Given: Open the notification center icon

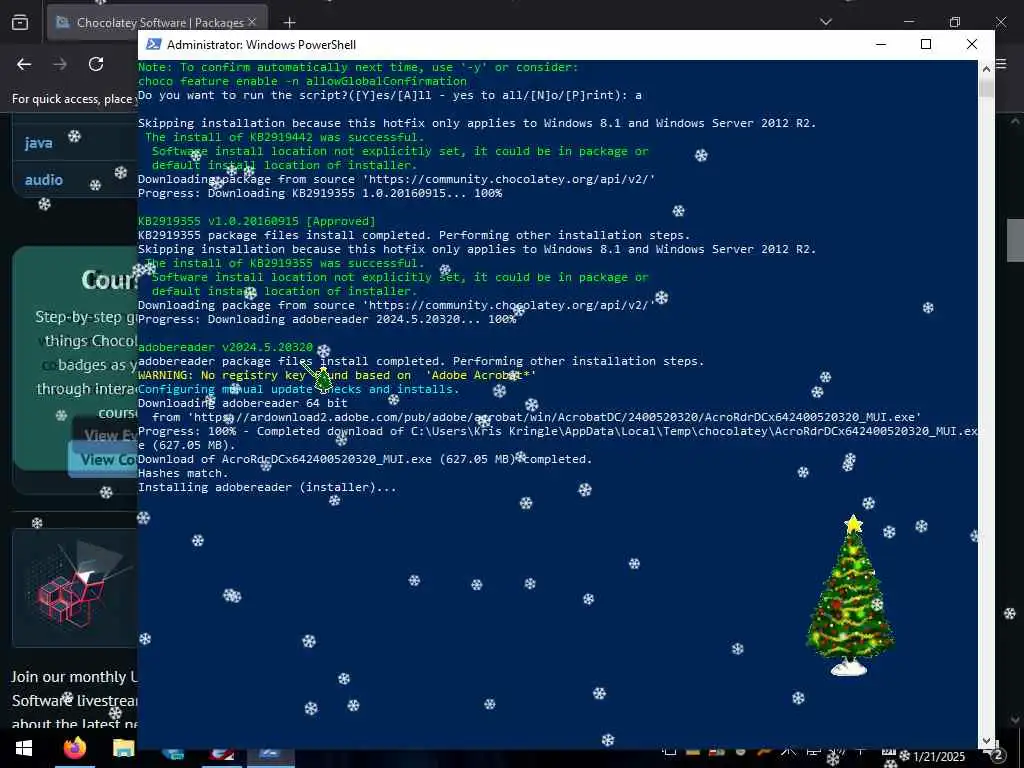Looking at the screenshot, I should coord(996,756).
